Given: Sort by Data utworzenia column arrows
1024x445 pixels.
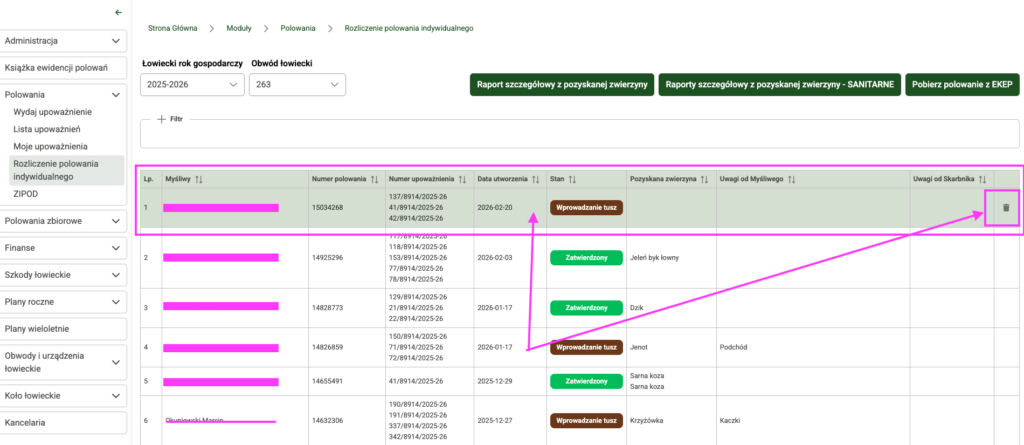Looking at the screenshot, I should click(538, 179).
